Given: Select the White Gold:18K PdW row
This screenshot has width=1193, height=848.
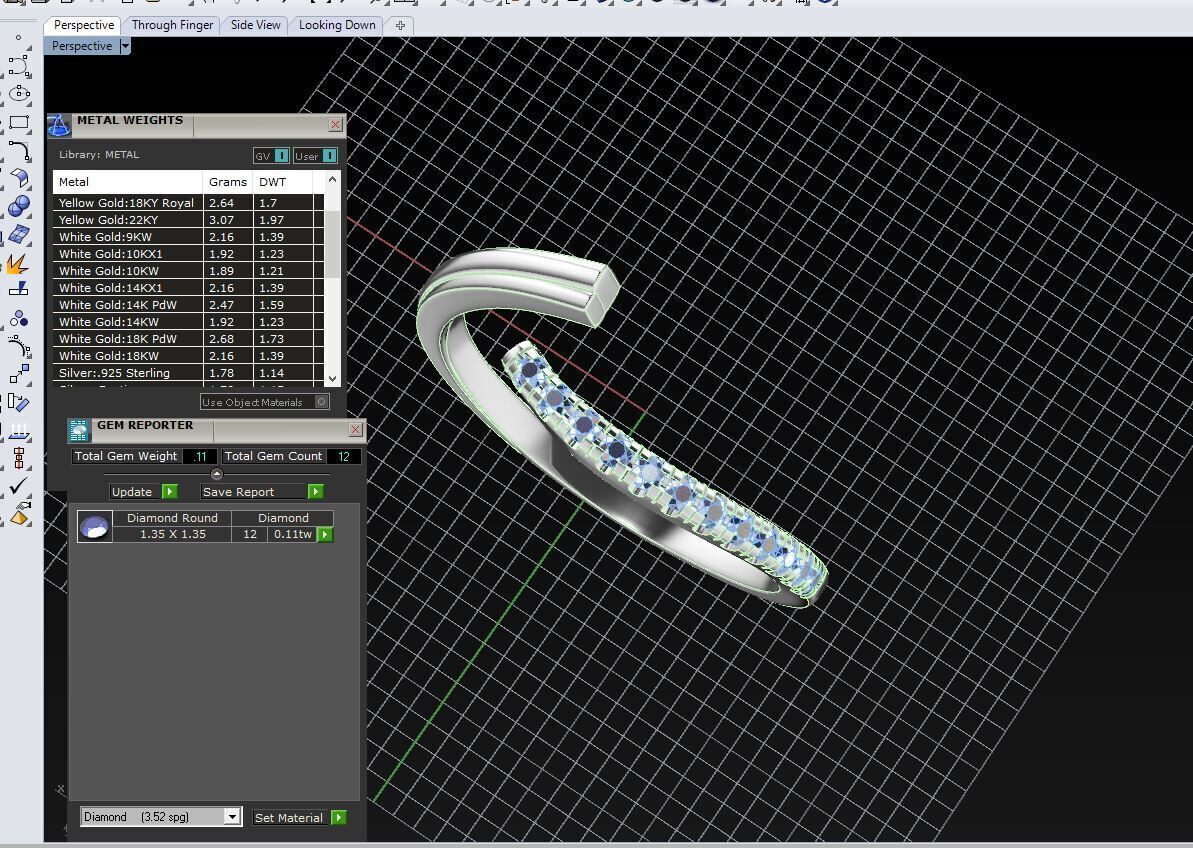Looking at the screenshot, I should point(189,338).
